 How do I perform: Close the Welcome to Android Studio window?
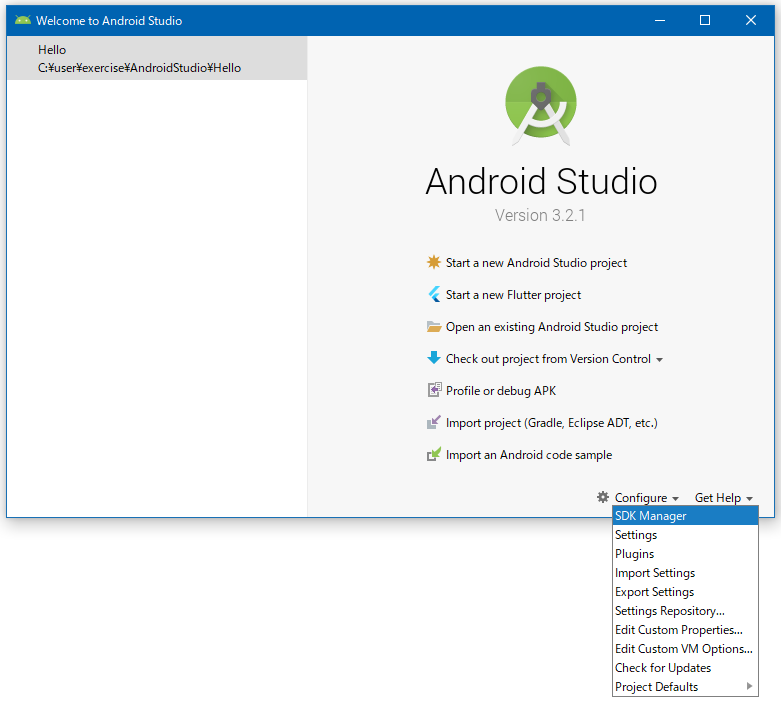[751, 20]
